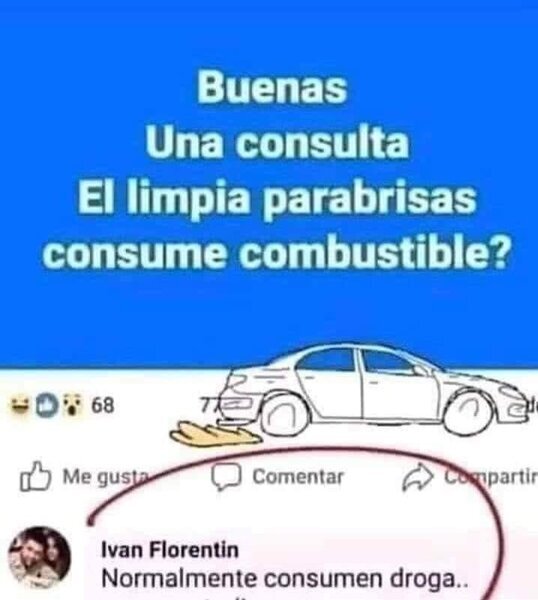Screen dimensions: 538x600
Task: Click the blue Like reaction icon
Action: coord(46,404)
